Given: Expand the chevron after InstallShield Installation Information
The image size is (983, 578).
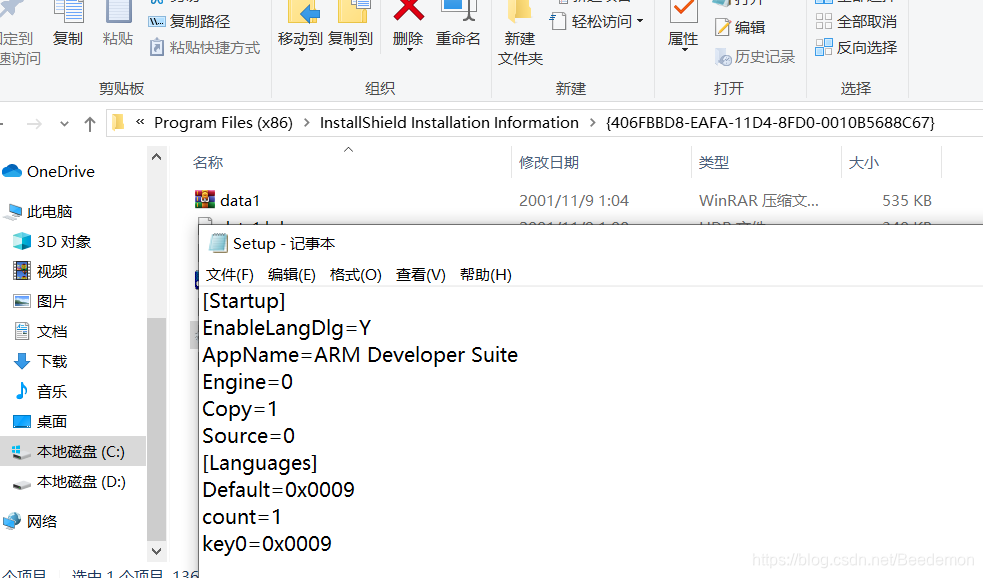Looking at the screenshot, I should 592,123.
